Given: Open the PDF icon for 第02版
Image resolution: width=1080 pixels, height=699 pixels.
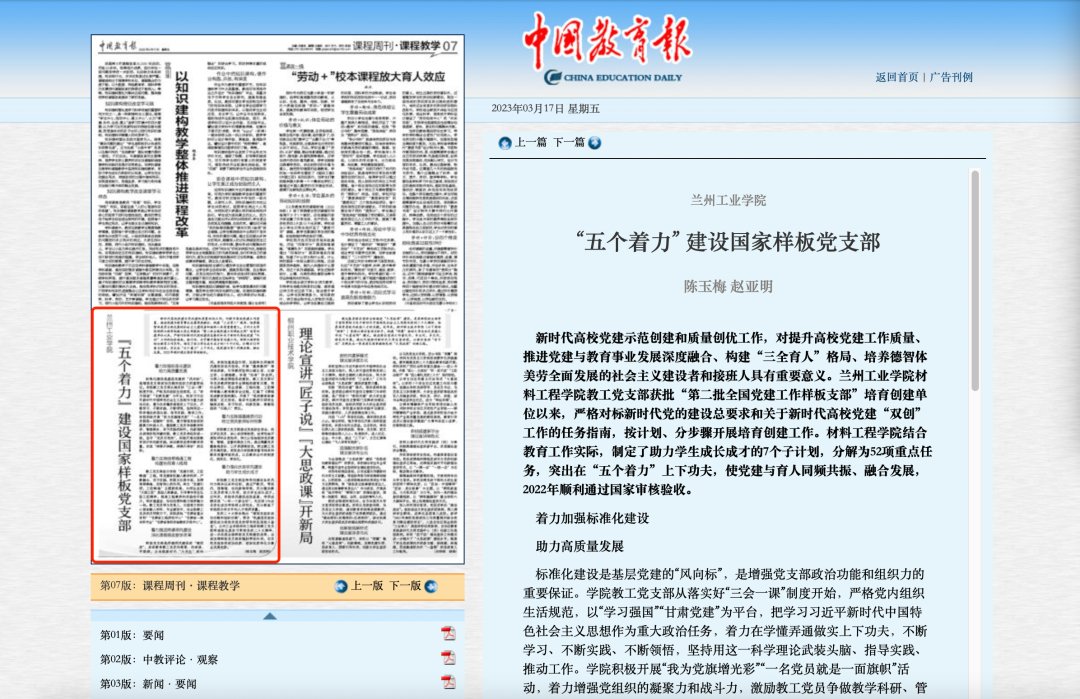Looking at the screenshot, I should click(x=448, y=658).
